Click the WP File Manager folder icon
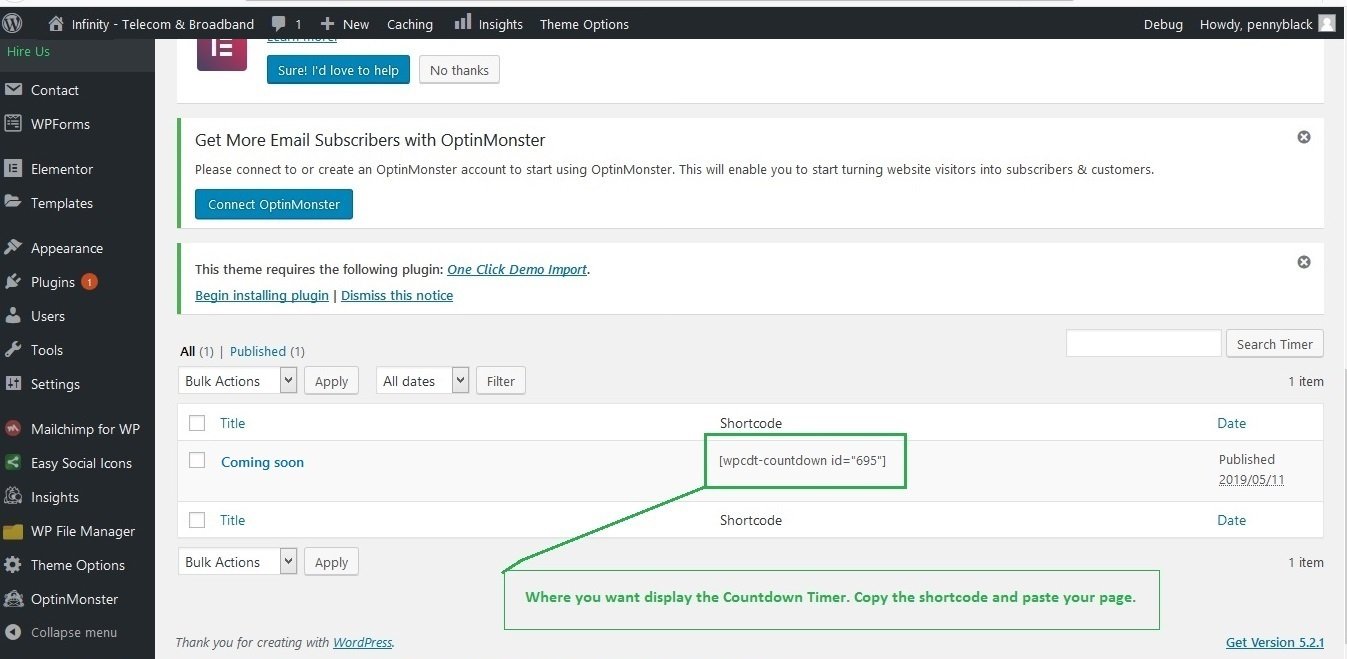1347x659 pixels. point(13,531)
